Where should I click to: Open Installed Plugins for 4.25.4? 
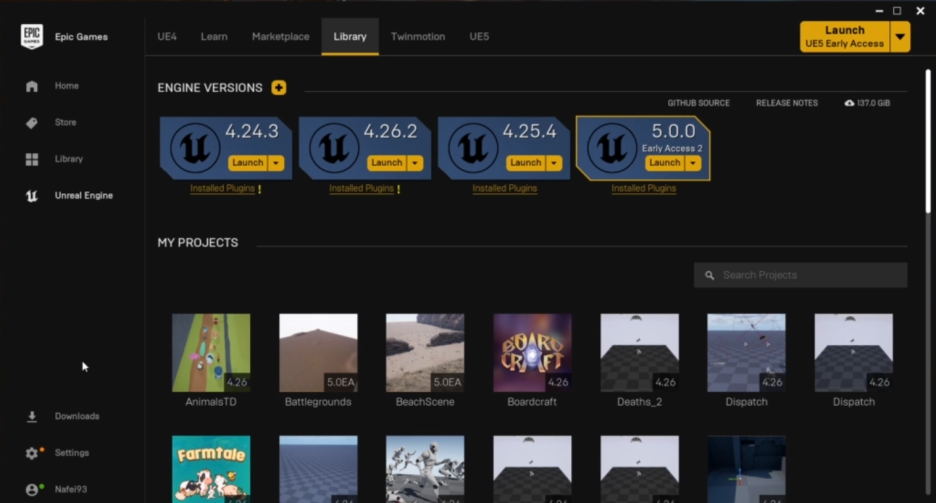(505, 189)
